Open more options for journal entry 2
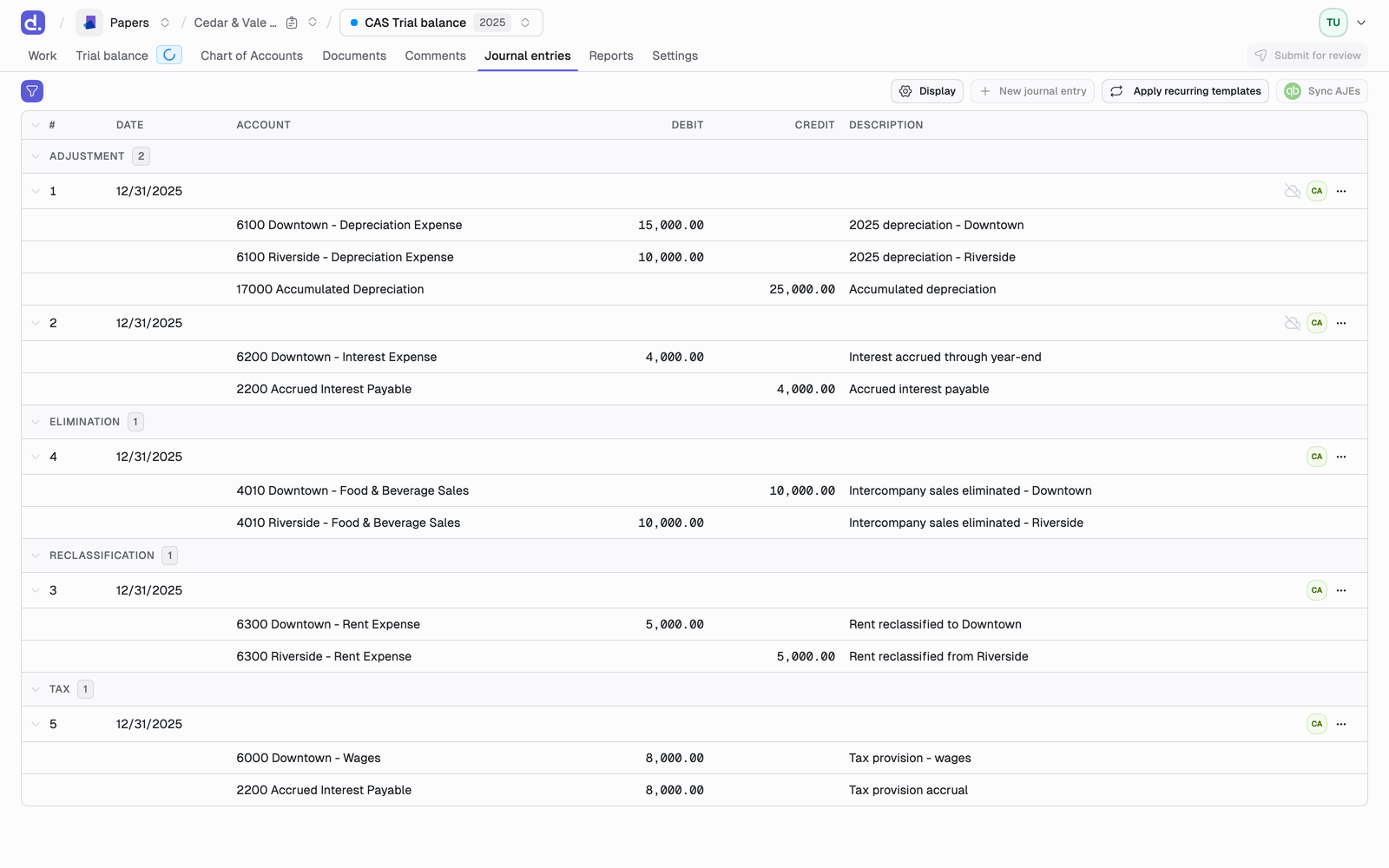This screenshot has height=868, width=1389. pyautogui.click(x=1341, y=323)
